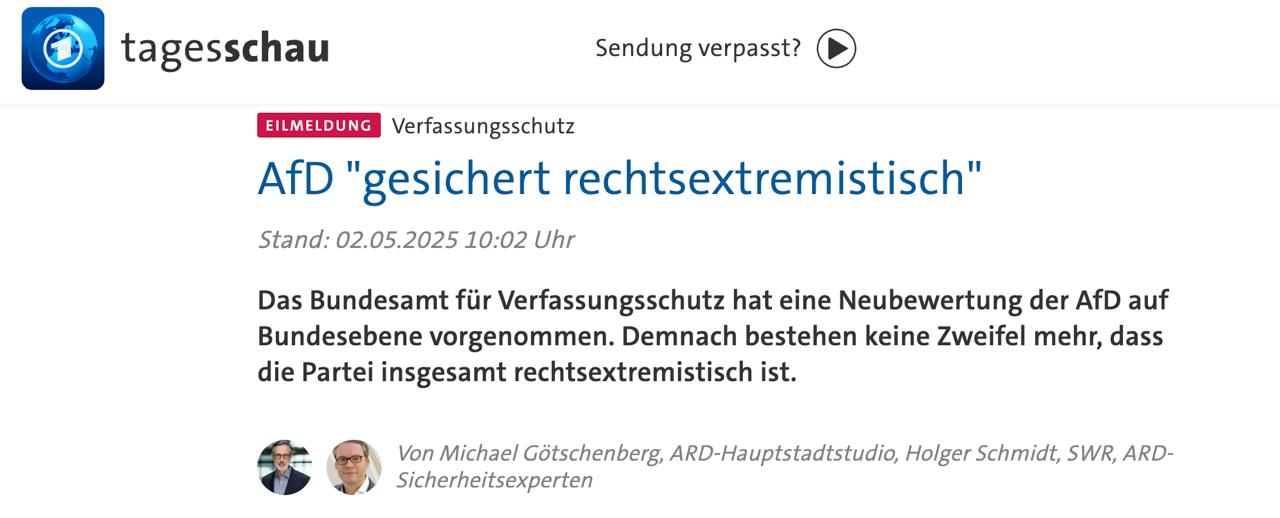Open the AfD "gesichert rechtsextremistisch" headline
Image resolution: width=1280 pixels, height=518 pixels.
coord(620,178)
